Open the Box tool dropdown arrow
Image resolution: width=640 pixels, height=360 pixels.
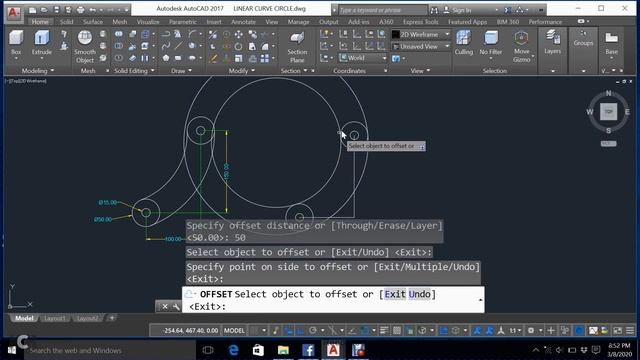click(16, 59)
